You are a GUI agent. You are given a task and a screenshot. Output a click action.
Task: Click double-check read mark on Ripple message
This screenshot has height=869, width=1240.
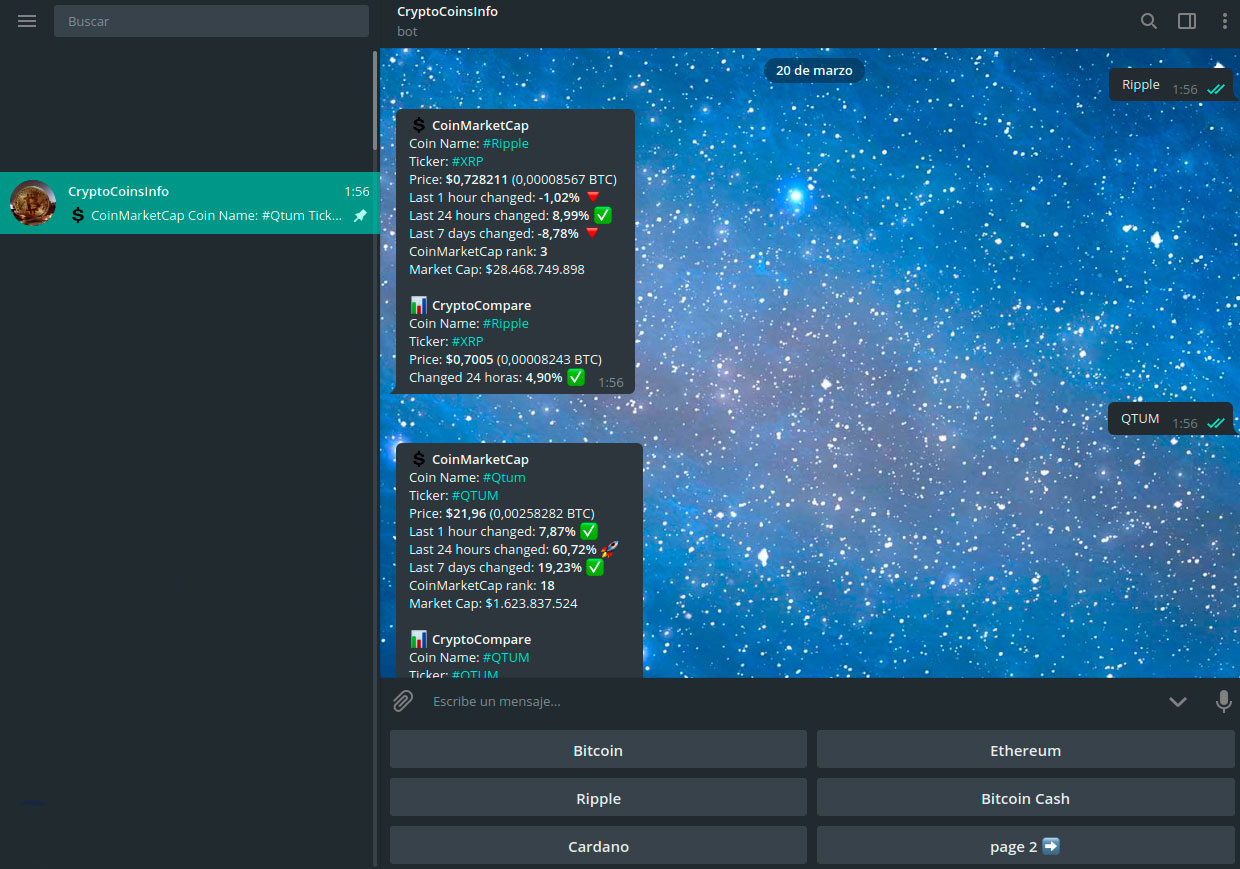click(1215, 89)
